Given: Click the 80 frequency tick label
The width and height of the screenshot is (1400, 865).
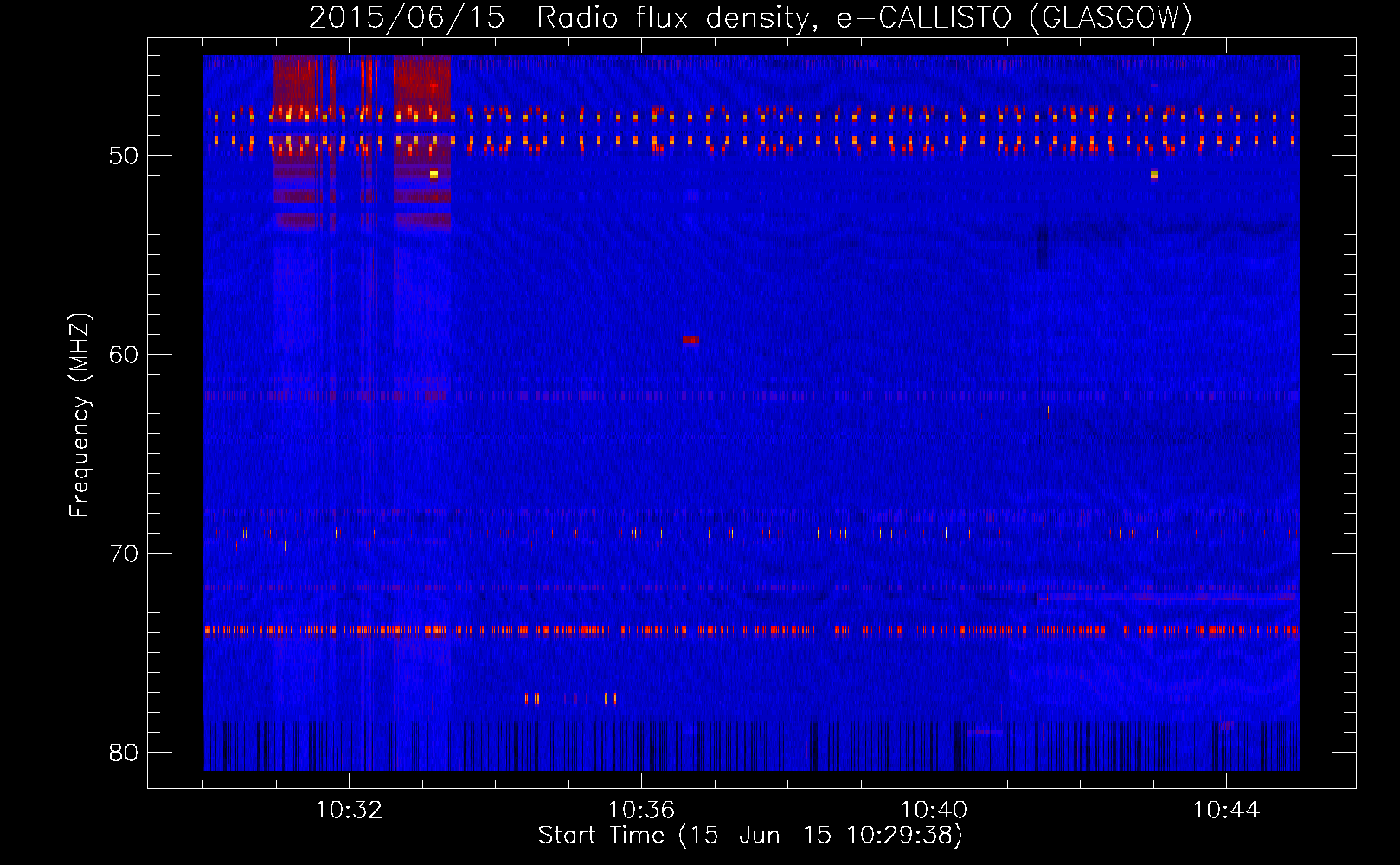Looking at the screenshot, I should pyautogui.click(x=124, y=753).
